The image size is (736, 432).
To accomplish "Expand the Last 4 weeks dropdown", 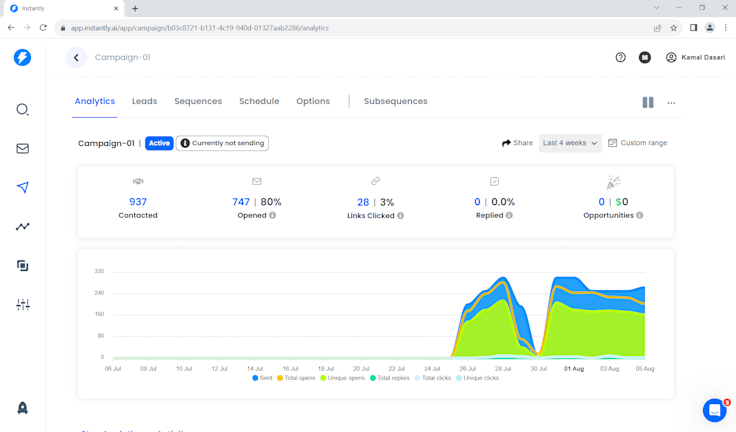I will pos(570,143).
